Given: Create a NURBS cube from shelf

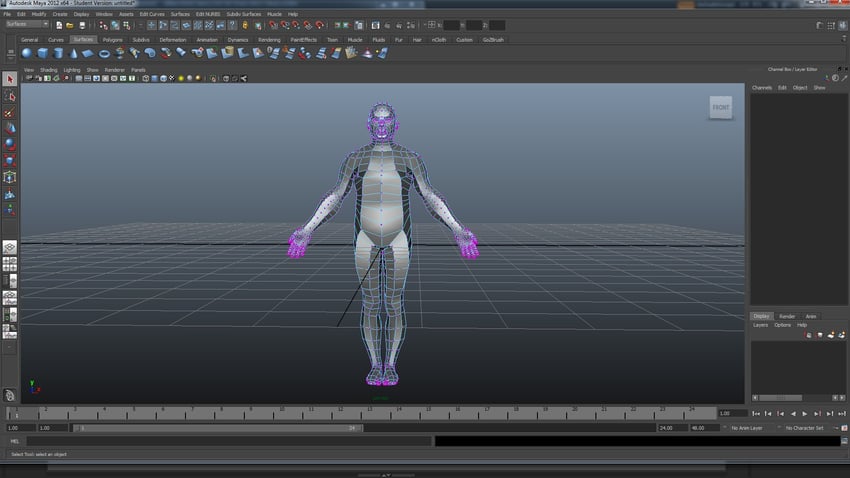Looking at the screenshot, I should pos(42,53).
